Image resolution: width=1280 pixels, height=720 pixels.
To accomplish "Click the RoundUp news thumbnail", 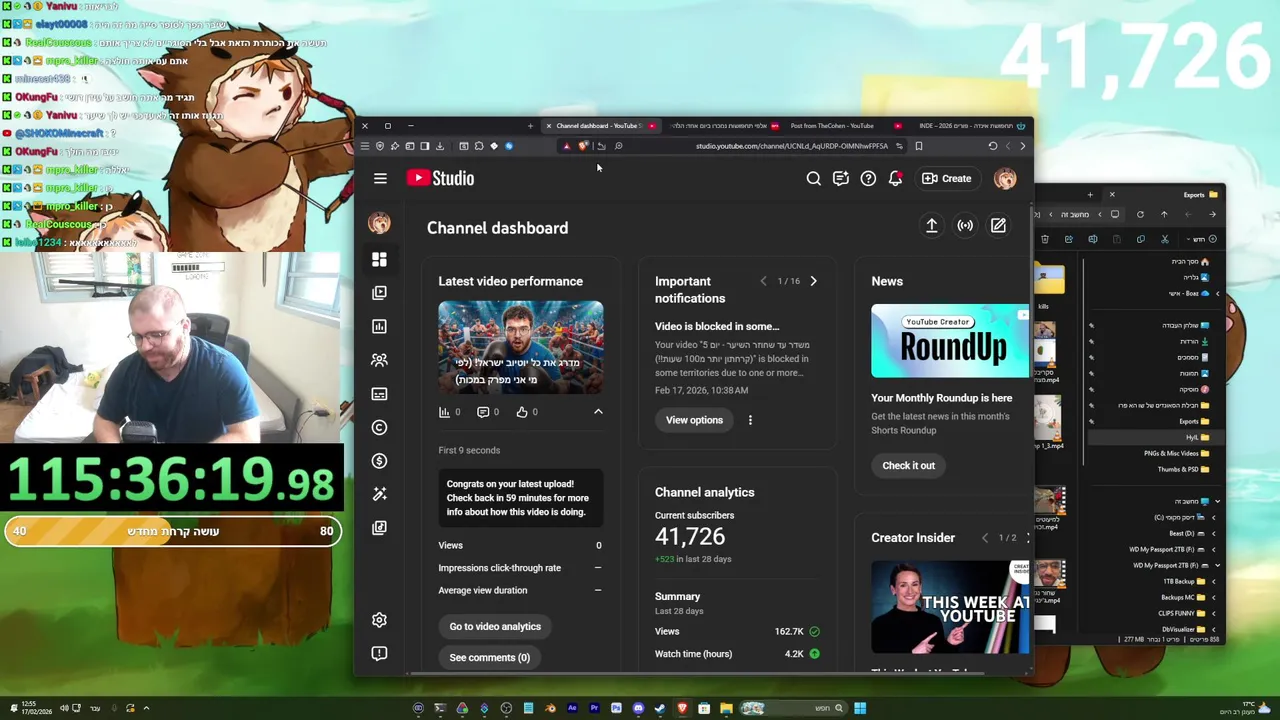I will [x=950, y=342].
